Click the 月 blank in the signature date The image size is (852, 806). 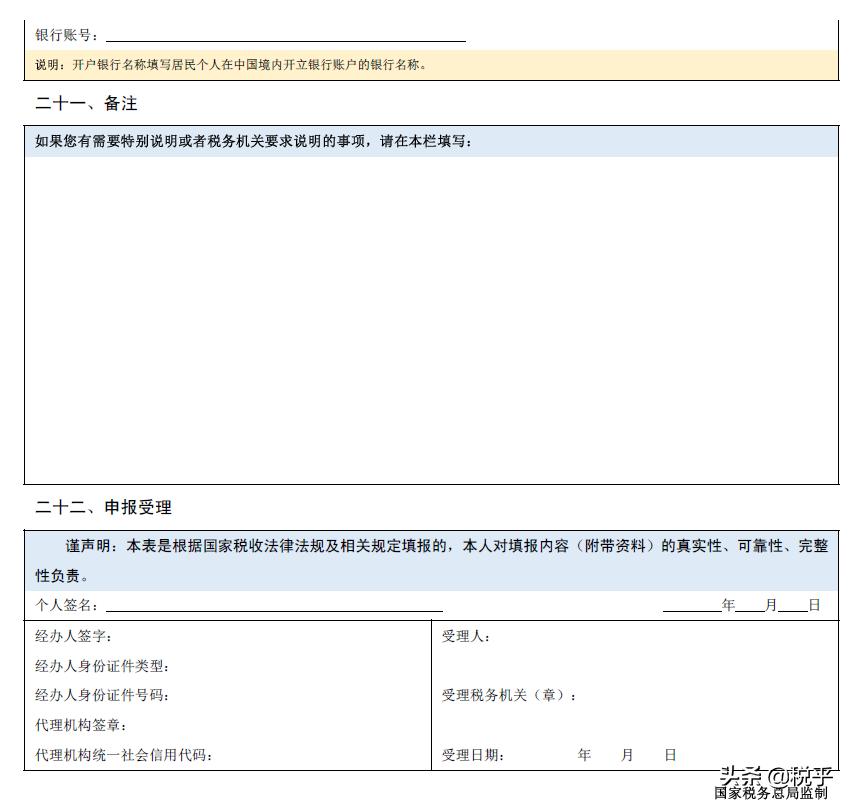click(745, 605)
